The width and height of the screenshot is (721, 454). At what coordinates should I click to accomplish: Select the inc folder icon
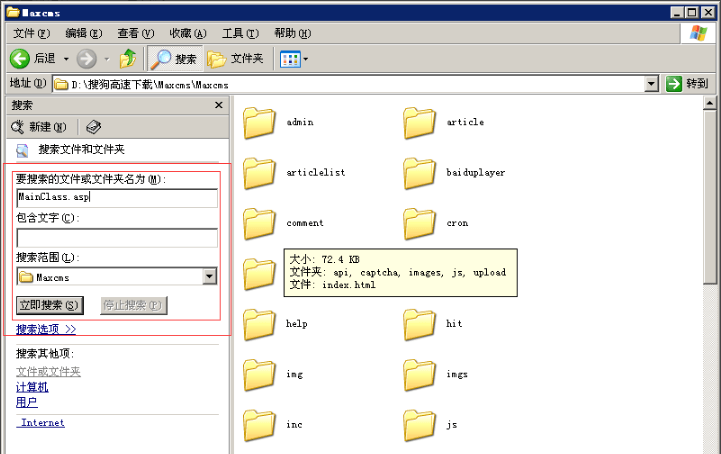coord(259,425)
